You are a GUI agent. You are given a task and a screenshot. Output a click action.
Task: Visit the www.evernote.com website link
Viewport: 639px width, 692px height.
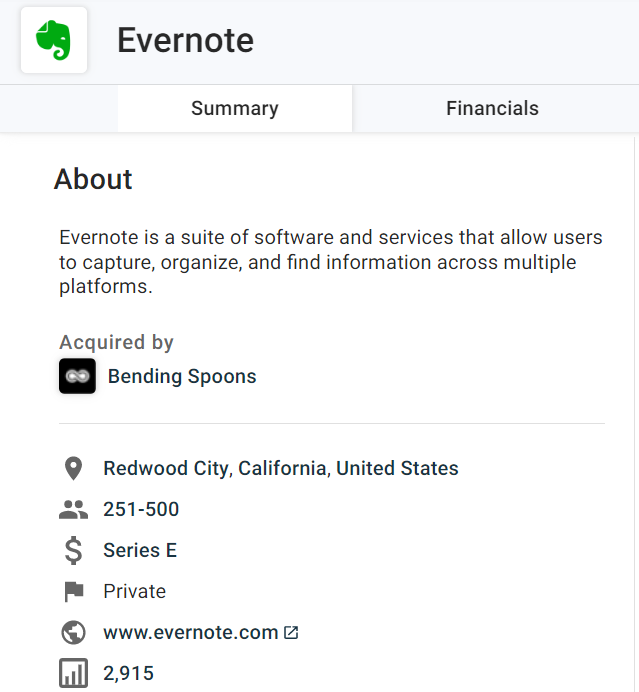(x=190, y=632)
